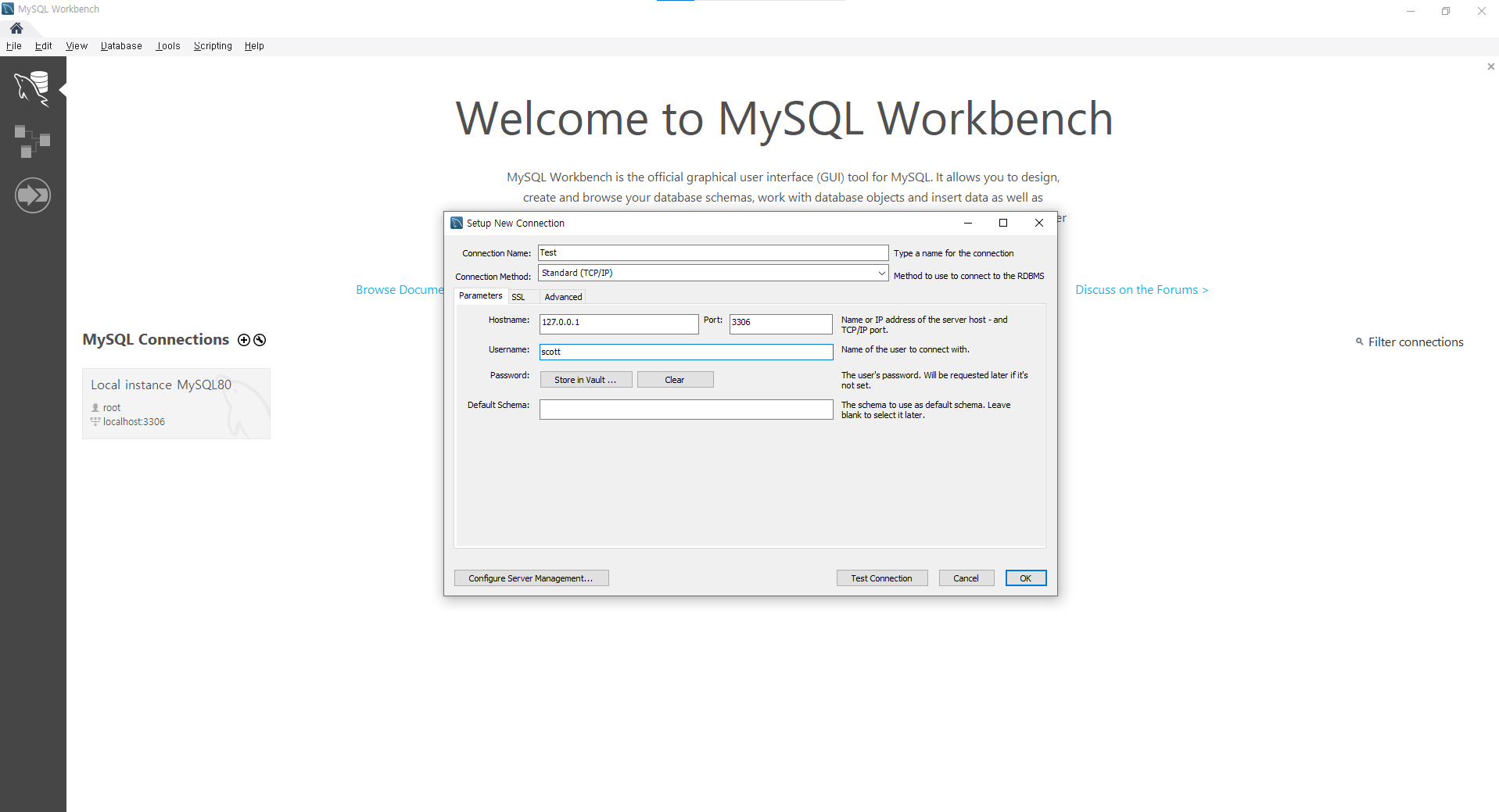Click the Home tab icon
The image size is (1499, 812).
coord(16,28)
